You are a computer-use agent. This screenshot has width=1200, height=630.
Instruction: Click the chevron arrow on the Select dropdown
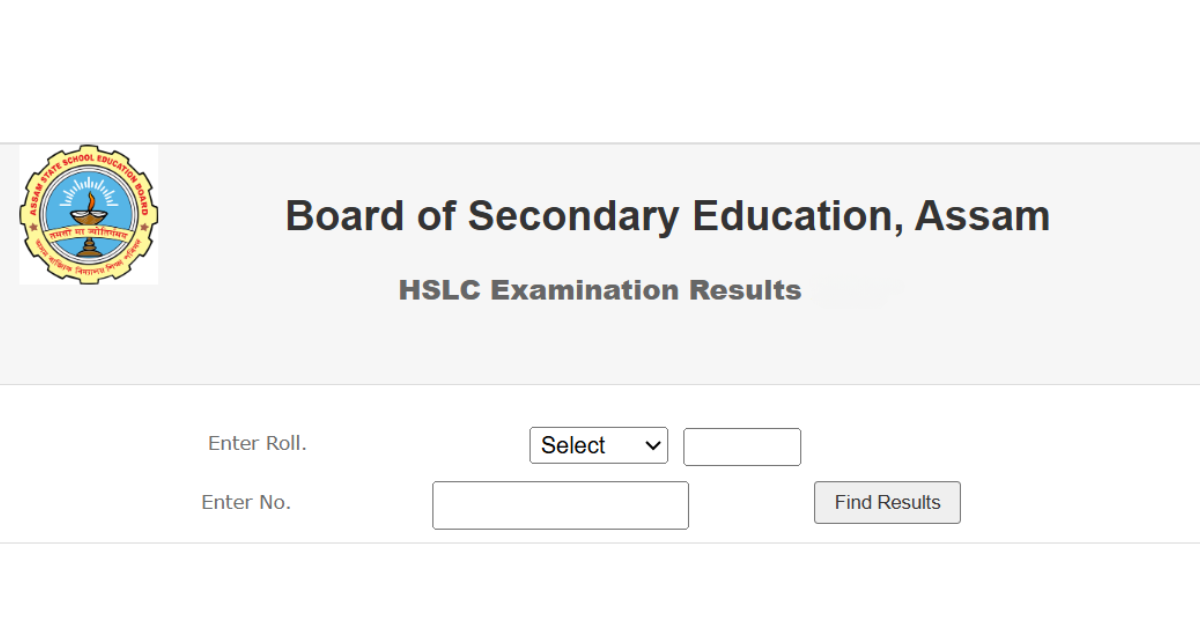point(654,446)
